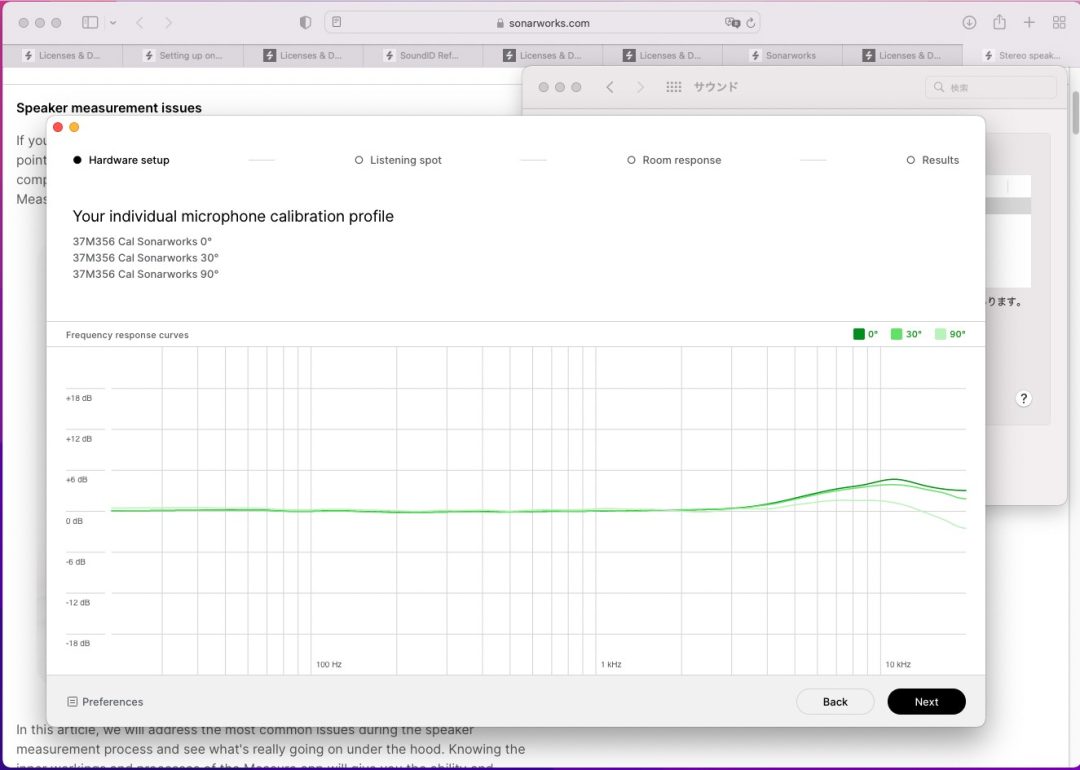1080x770 pixels.
Task: Show the Safari tab overview grid
Action: click(1059, 23)
